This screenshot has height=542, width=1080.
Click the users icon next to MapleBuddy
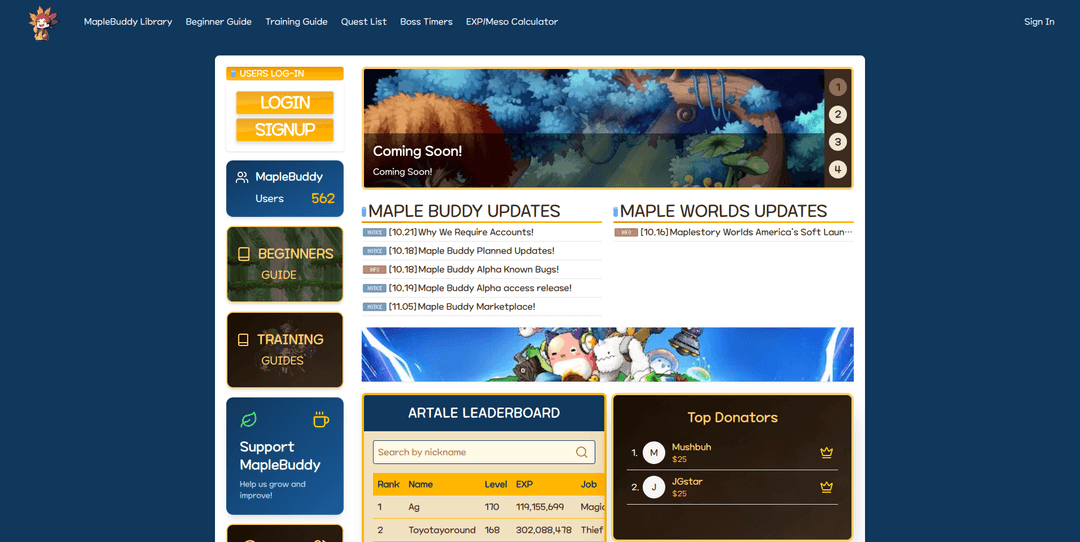[242, 177]
